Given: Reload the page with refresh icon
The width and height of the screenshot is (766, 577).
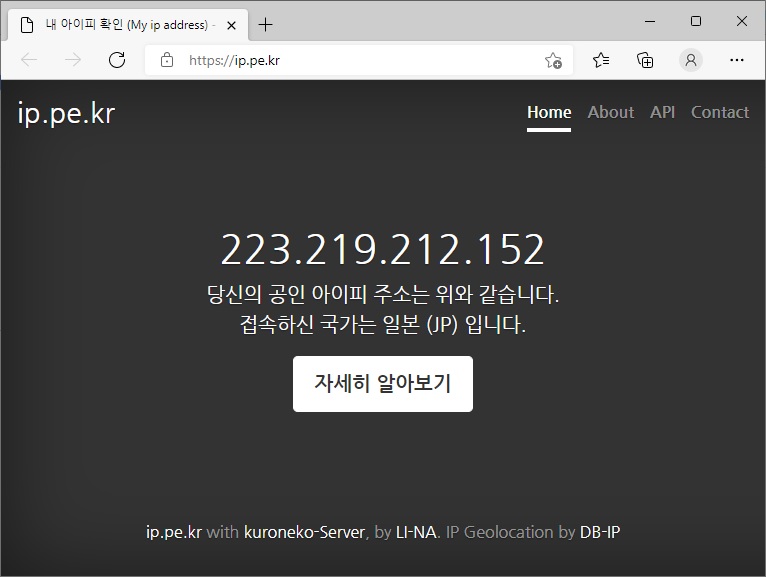Looking at the screenshot, I should 117,60.
